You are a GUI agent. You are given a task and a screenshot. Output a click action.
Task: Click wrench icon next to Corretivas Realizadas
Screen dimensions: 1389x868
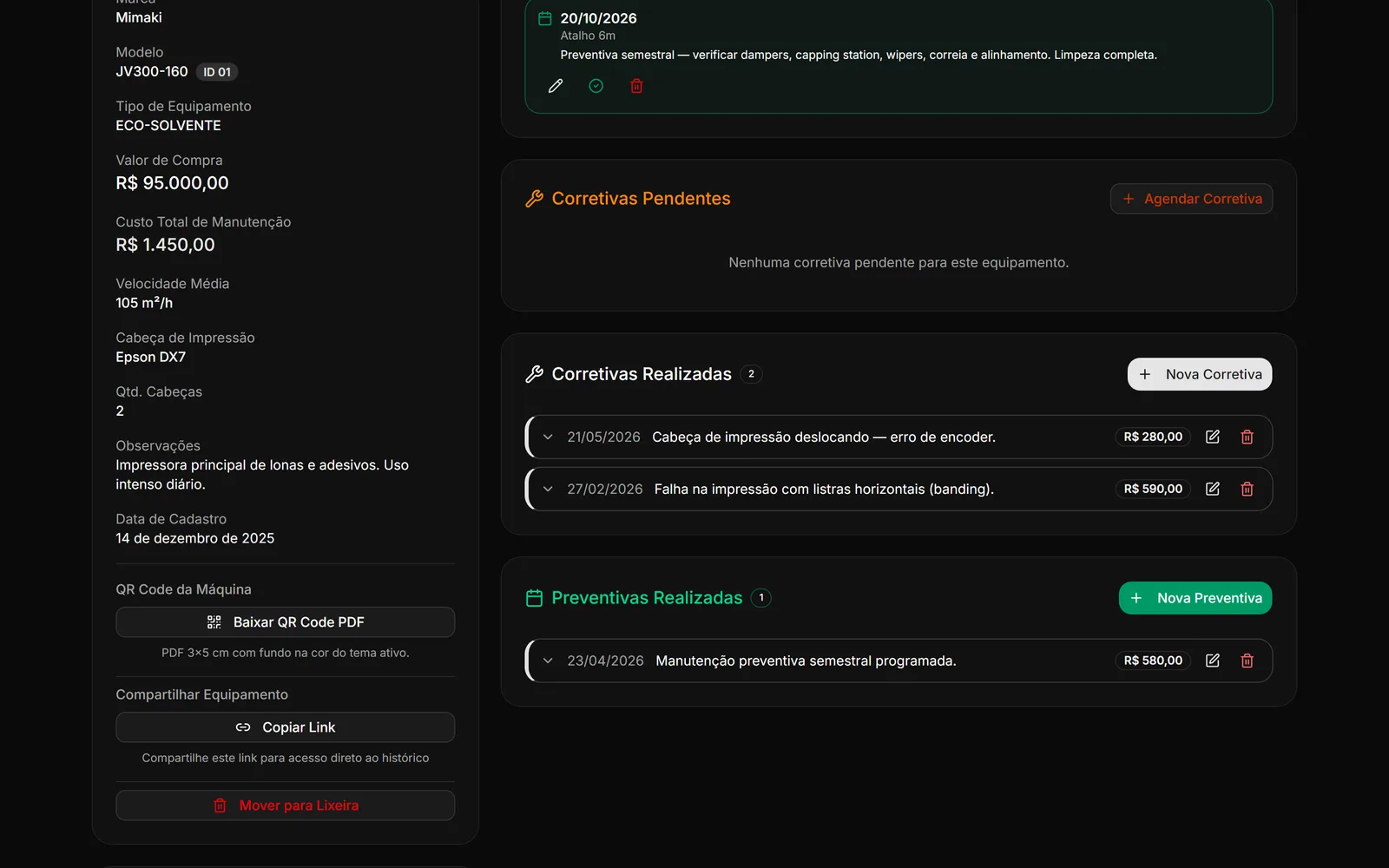click(535, 374)
